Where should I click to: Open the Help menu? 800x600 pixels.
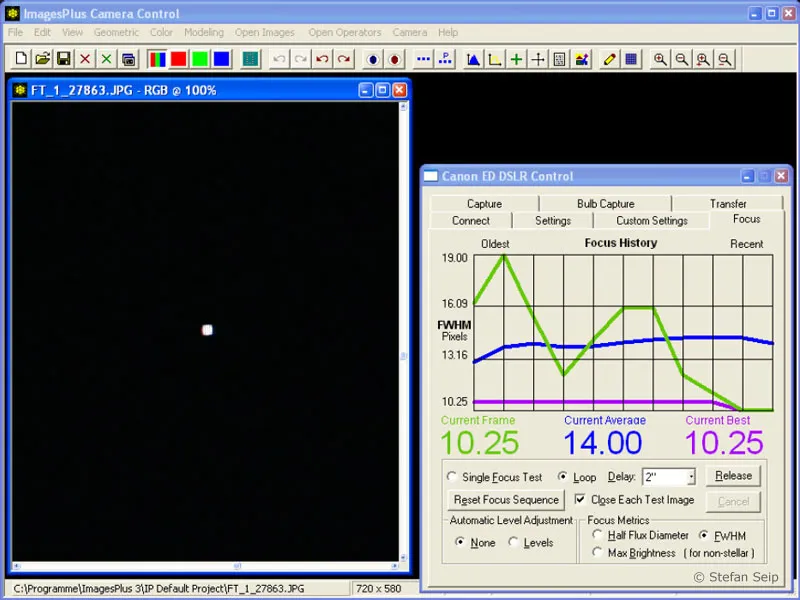tap(448, 32)
